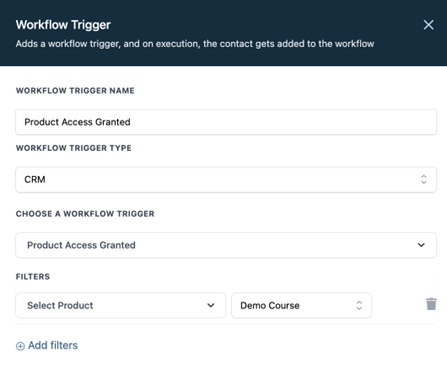Viewport: 447px width, 372px height.
Task: Open the trigger type field showing CRM
Action: [226, 180]
